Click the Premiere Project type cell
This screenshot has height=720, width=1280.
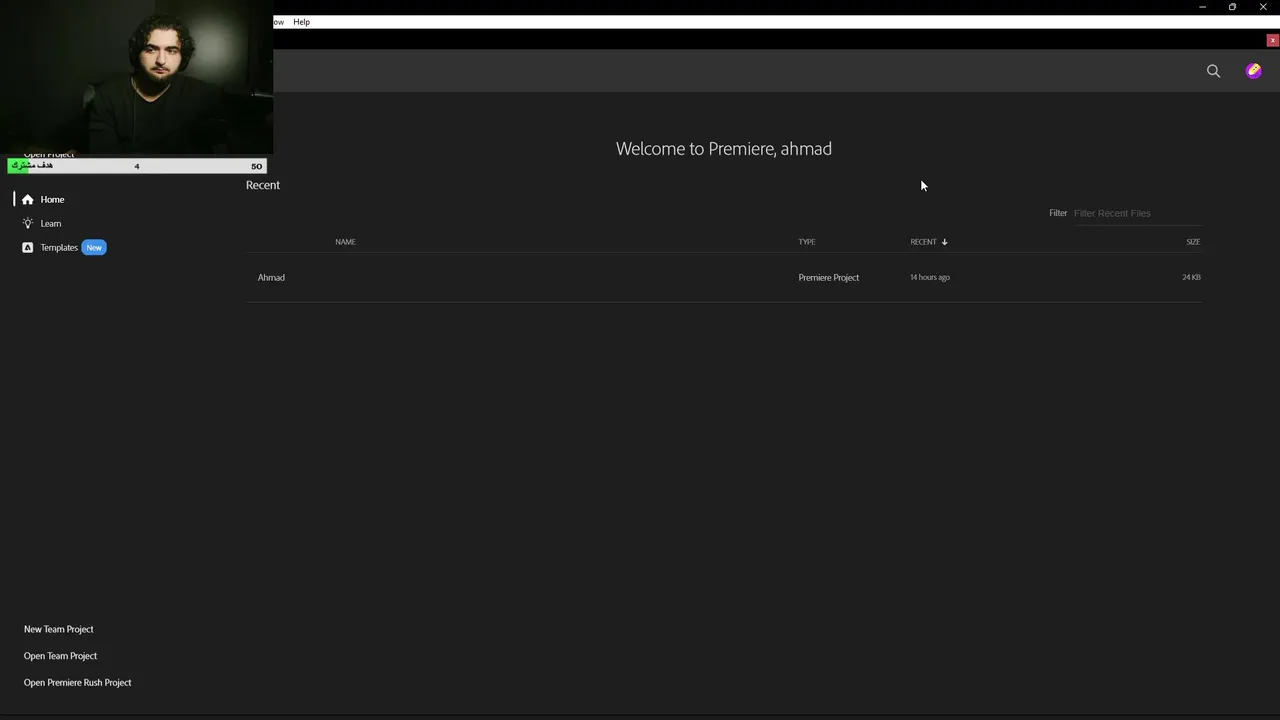point(828,277)
